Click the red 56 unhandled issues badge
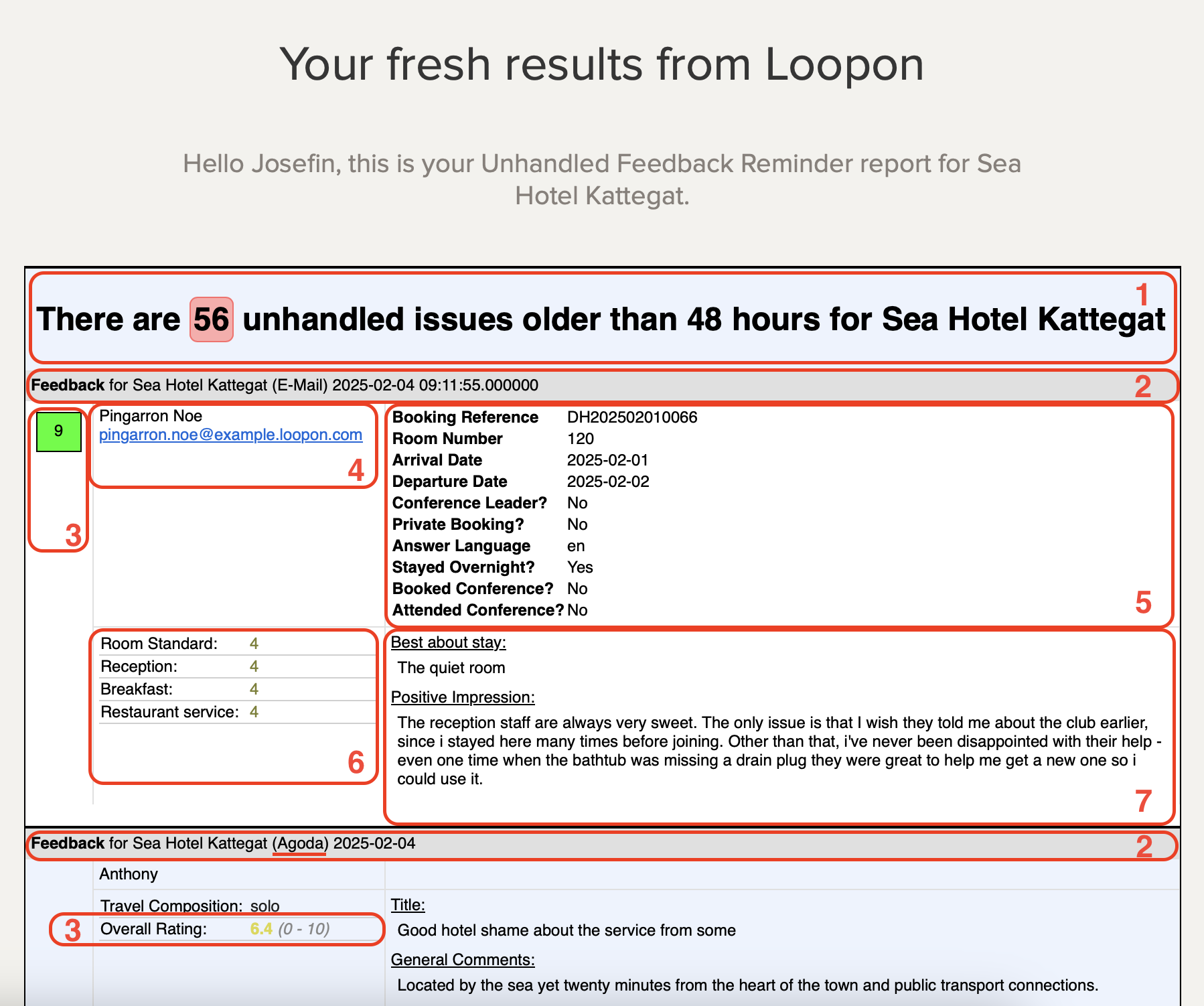Image resolution: width=1204 pixels, height=1006 pixels. coord(212,319)
